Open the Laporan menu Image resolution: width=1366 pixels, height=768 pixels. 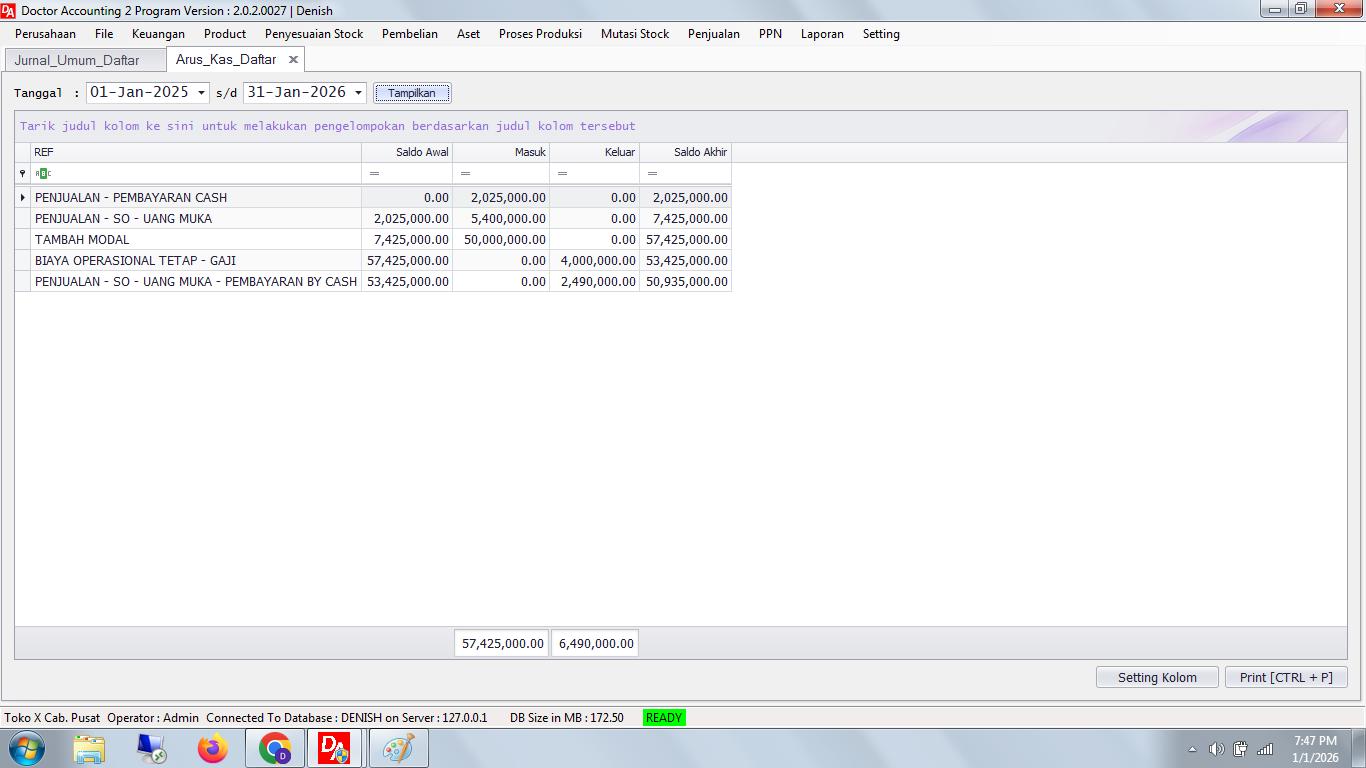(x=822, y=34)
